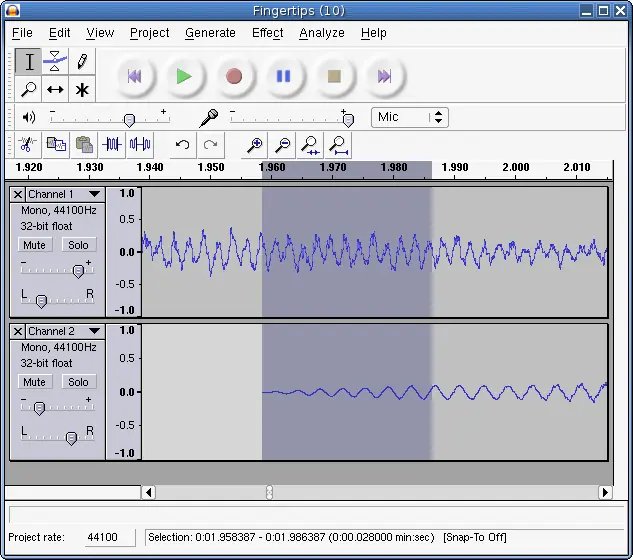633x560 pixels.
Task: Select the Envelope tool
Action: coord(56,62)
